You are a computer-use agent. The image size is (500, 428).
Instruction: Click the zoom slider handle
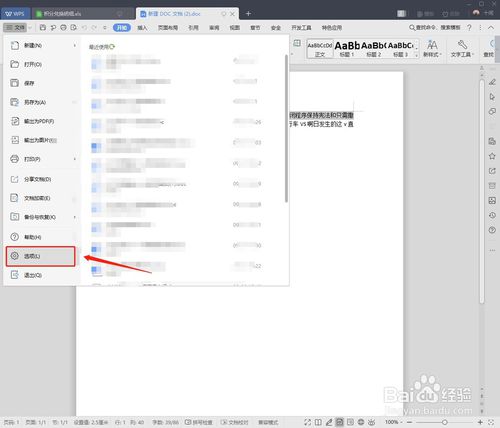(x=444, y=422)
